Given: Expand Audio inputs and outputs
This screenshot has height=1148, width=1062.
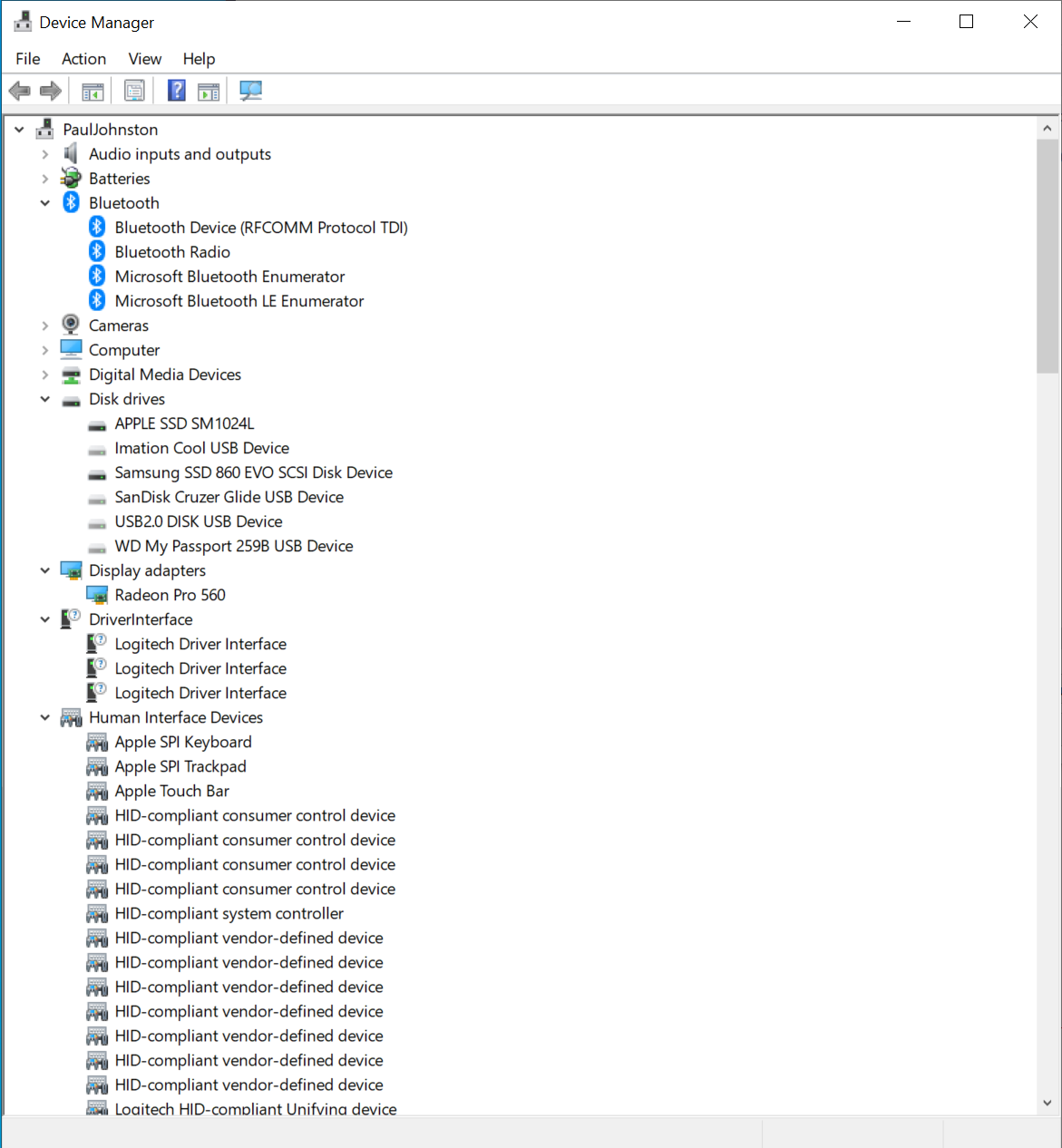Looking at the screenshot, I should (45, 154).
